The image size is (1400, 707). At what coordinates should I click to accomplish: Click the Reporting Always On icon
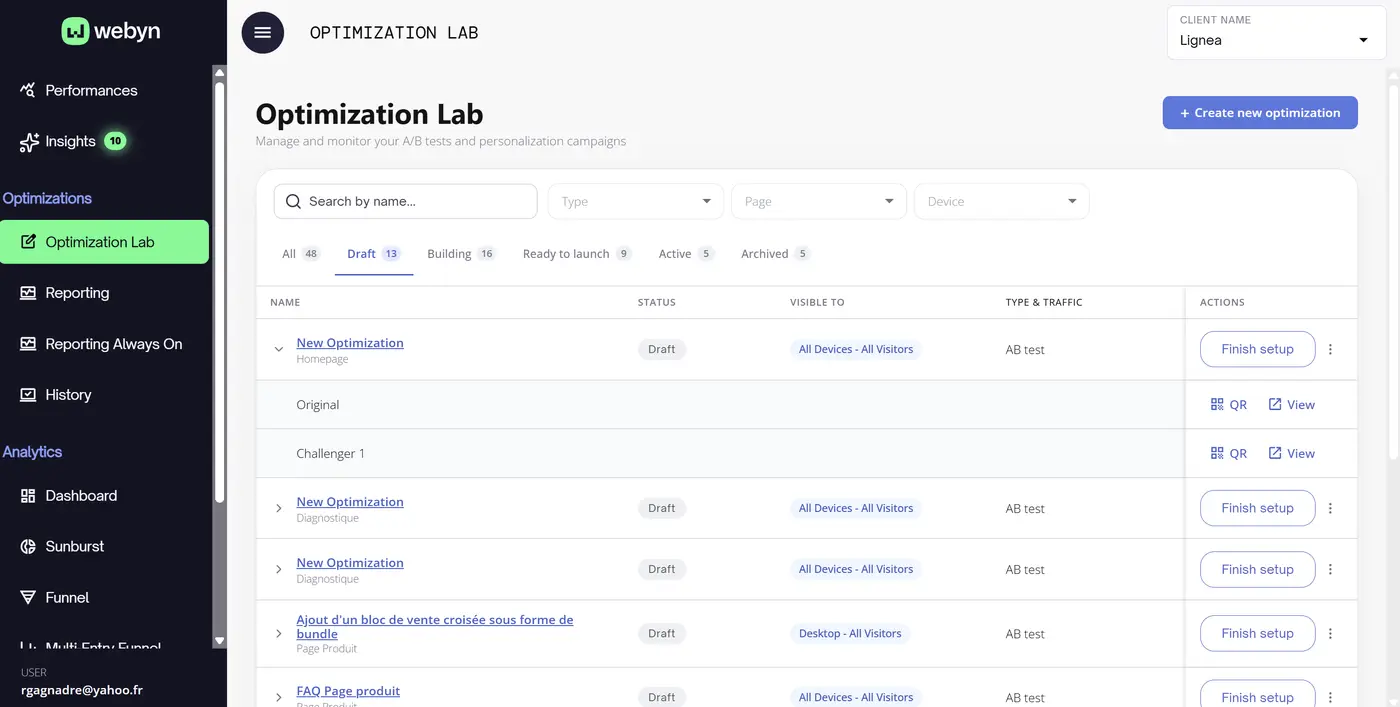click(x=28, y=344)
